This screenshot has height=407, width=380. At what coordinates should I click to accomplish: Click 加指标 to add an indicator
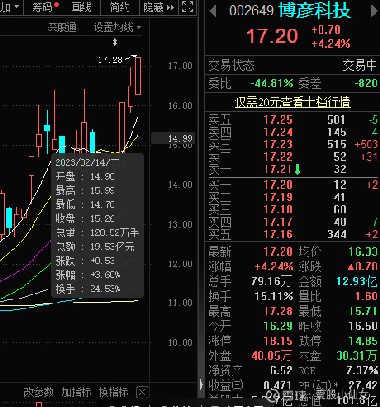[x=76, y=392]
